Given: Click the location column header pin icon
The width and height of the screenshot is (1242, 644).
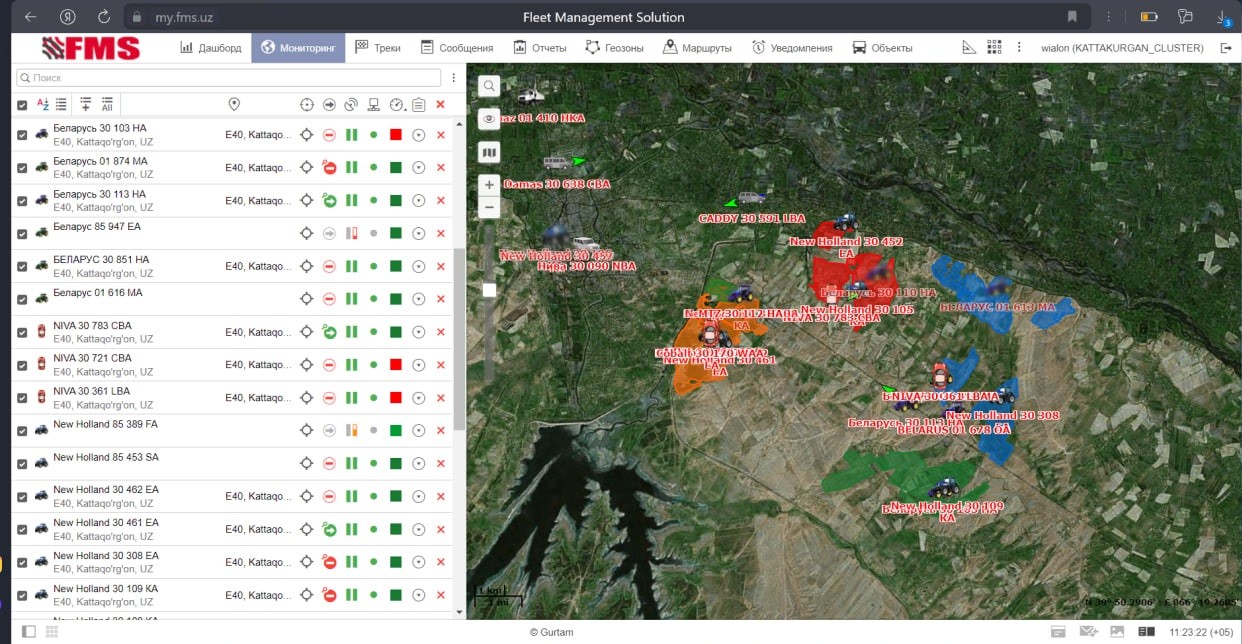Looking at the screenshot, I should tap(235, 104).
